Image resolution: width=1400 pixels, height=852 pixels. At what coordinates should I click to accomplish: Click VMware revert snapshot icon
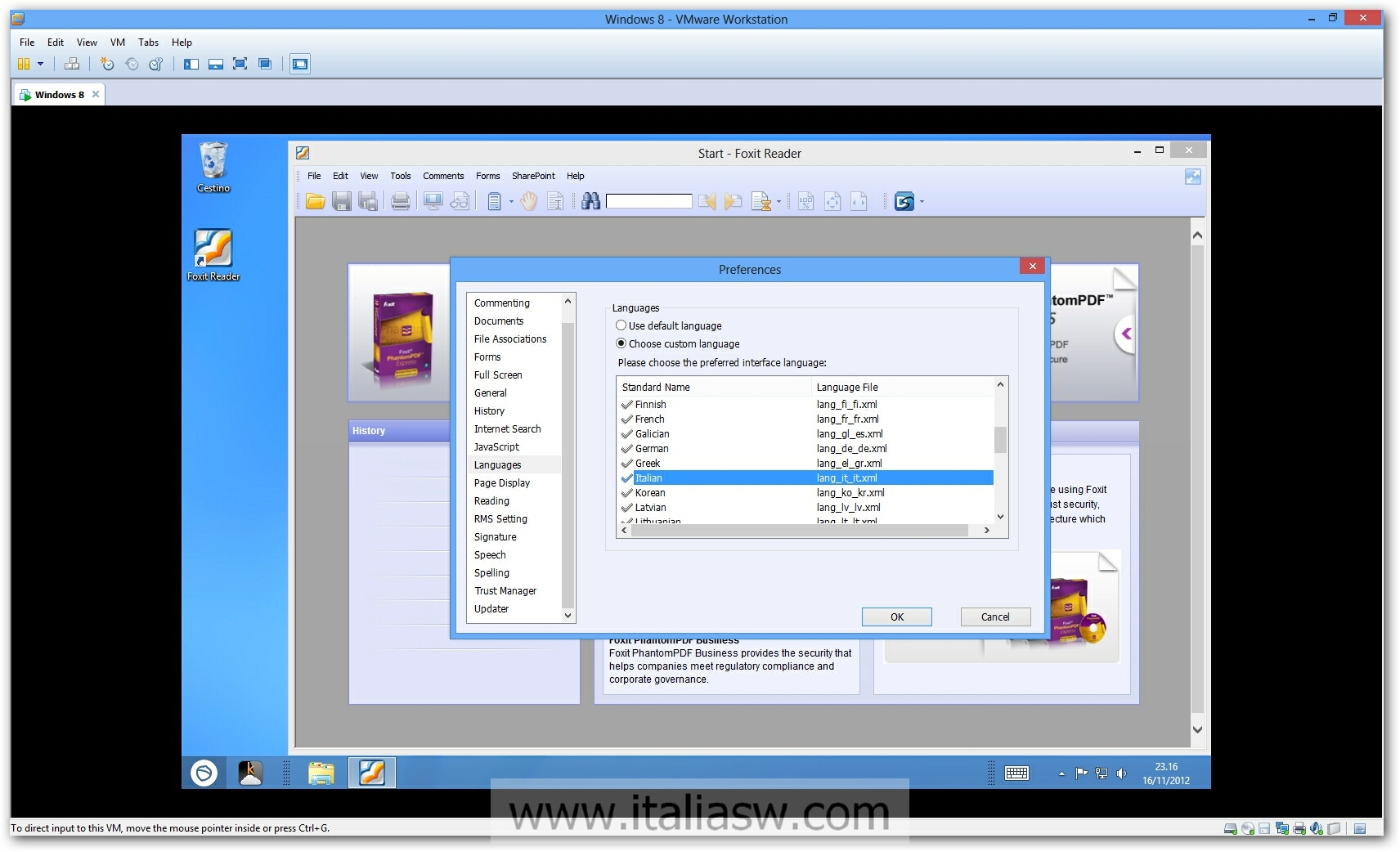[x=132, y=64]
